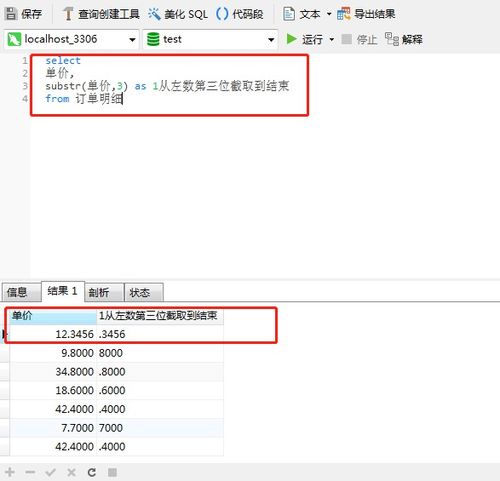This screenshot has width=500, height=481.
Task: Click the localhost_3306 connection icon
Action: coord(14,39)
